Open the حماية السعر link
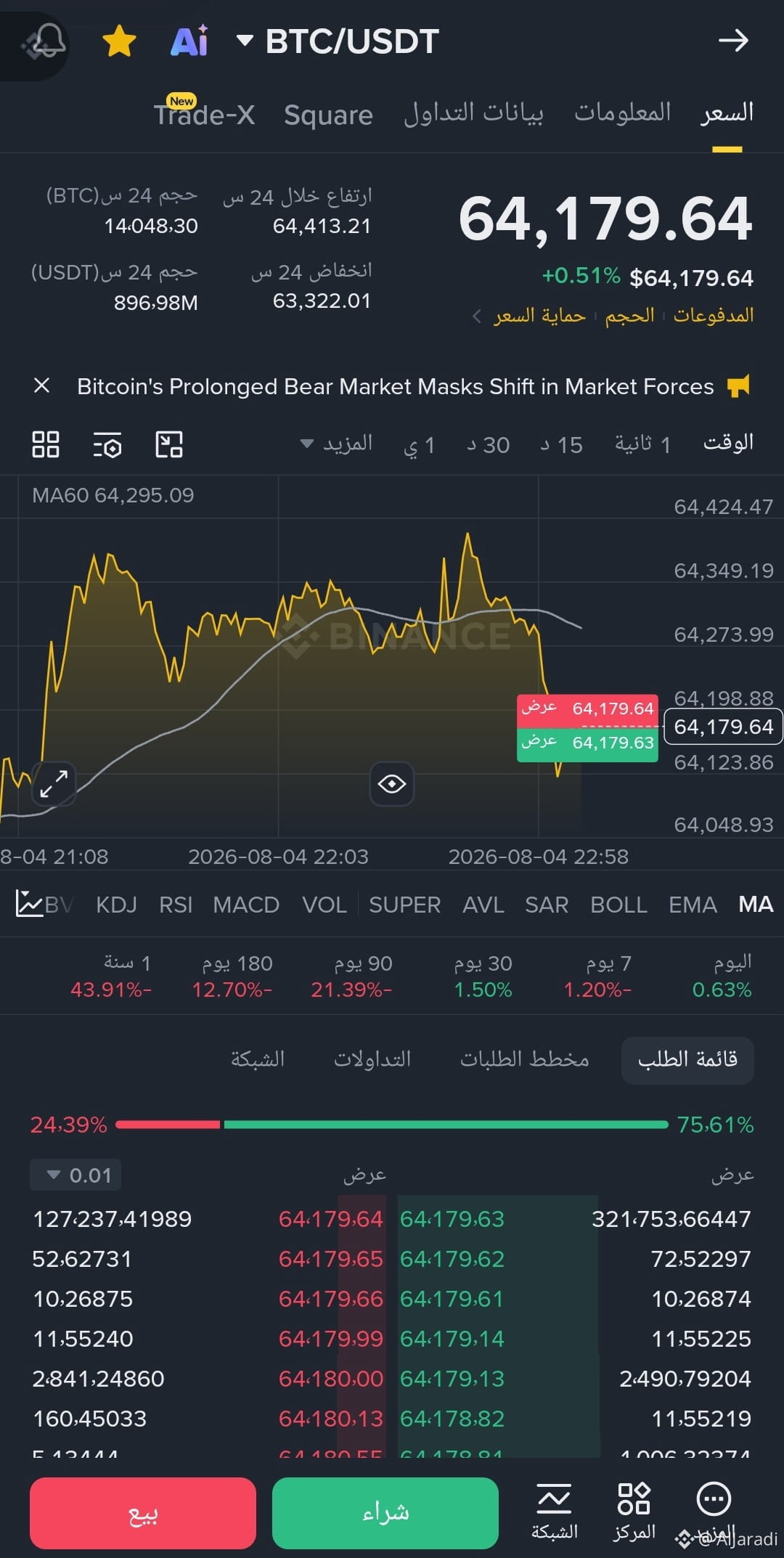Screen dimensions: 784x1558 540,315
